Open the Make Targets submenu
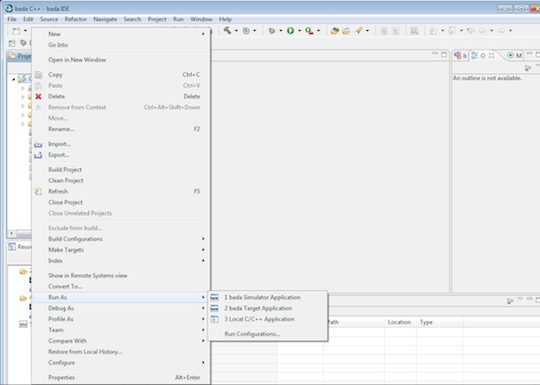The image size is (540, 385). (x=121, y=250)
